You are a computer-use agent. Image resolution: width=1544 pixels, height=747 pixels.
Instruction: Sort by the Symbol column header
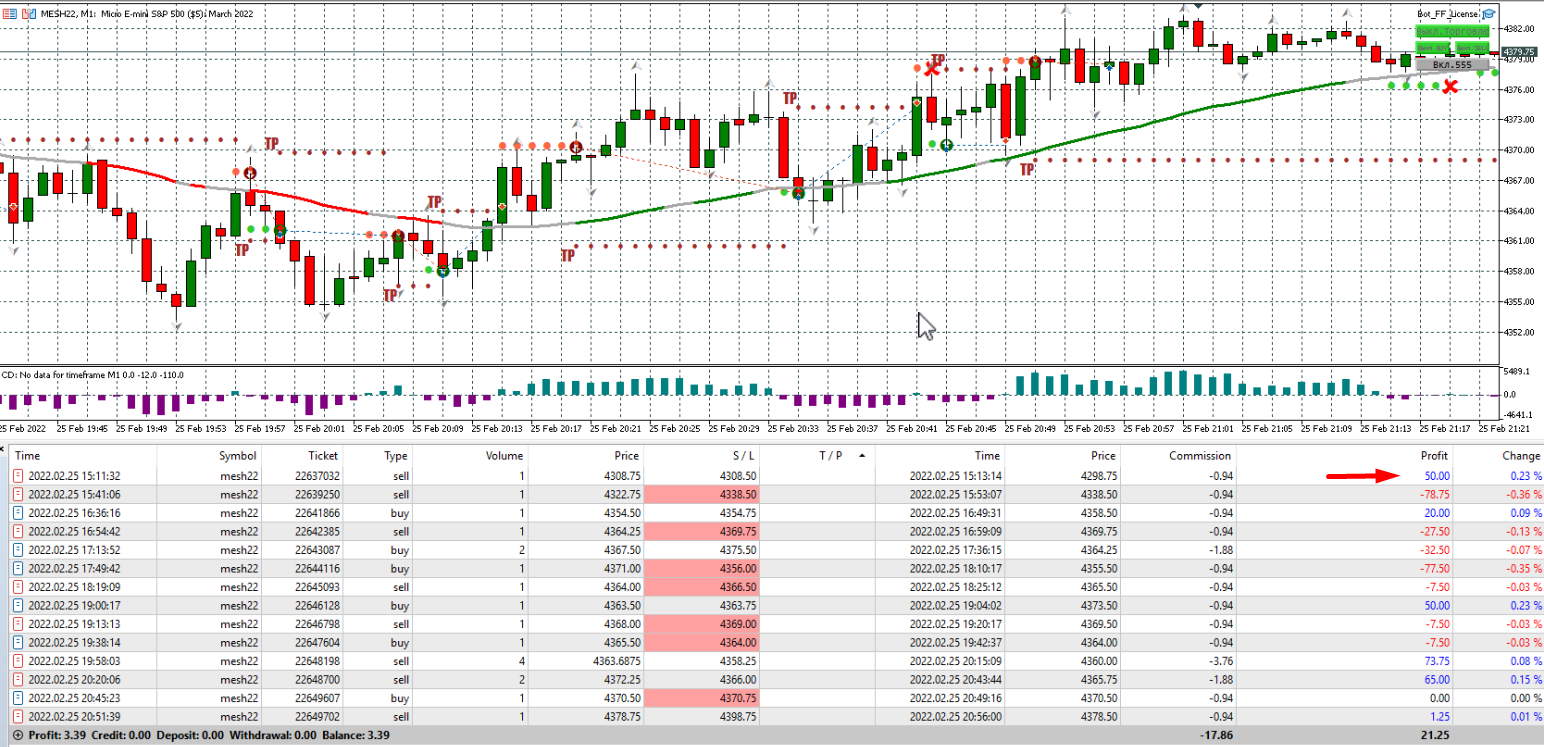tap(238, 456)
